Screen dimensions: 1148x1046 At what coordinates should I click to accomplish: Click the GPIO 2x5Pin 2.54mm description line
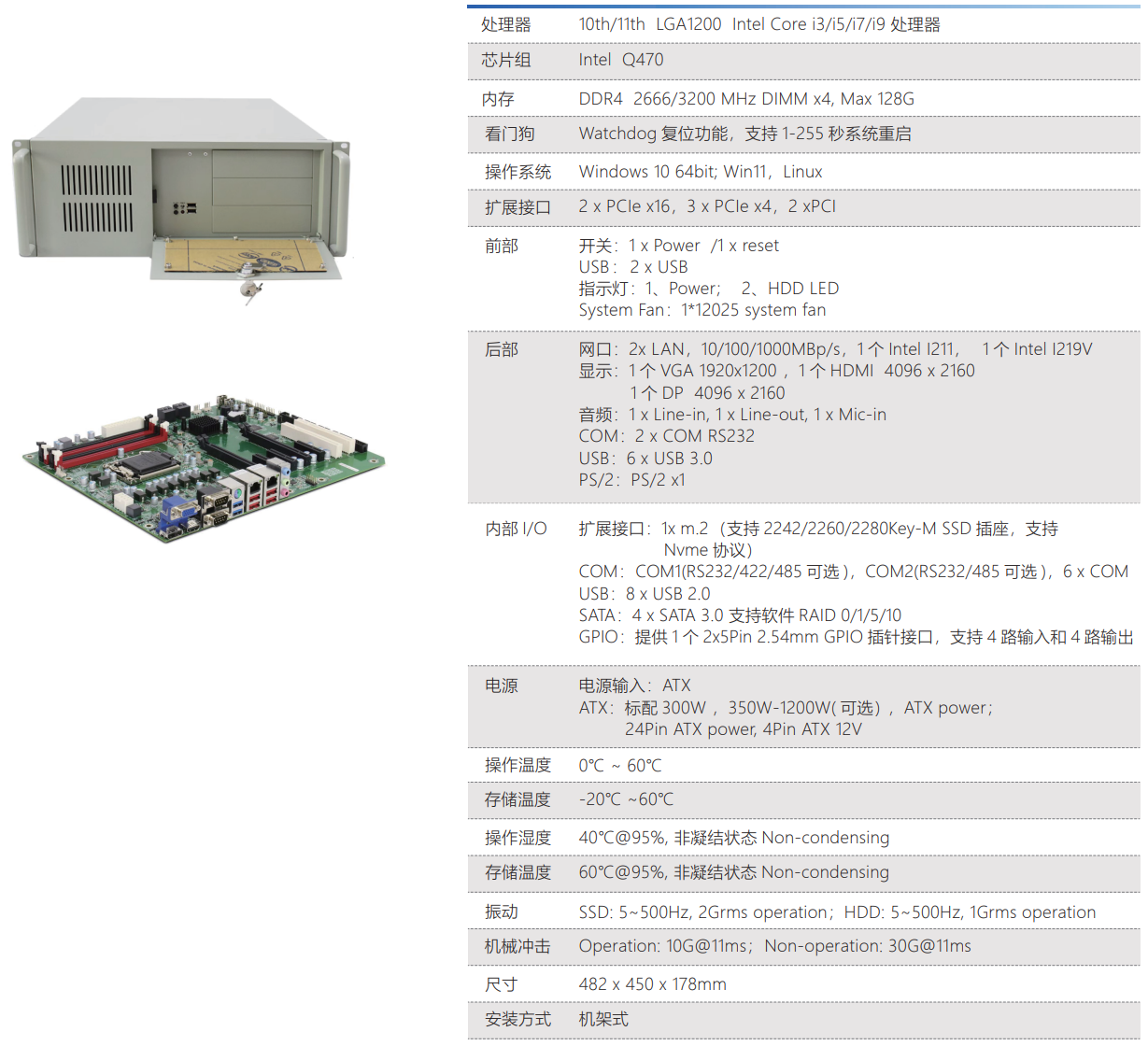point(856,637)
